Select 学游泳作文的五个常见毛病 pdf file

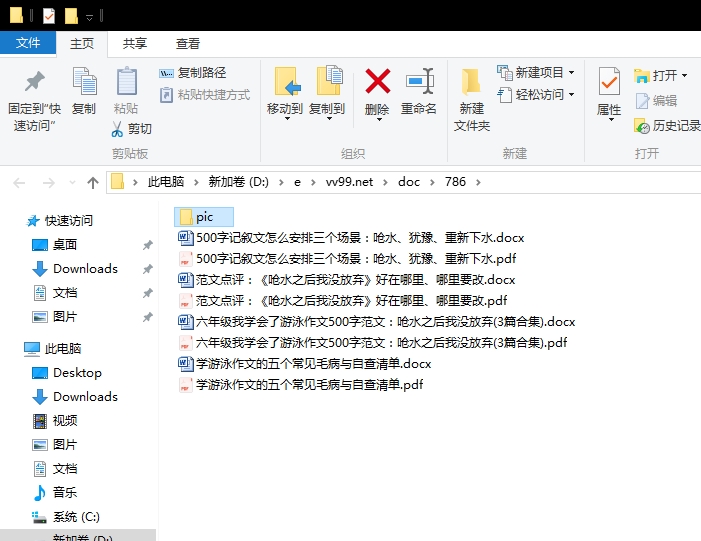tap(300, 385)
